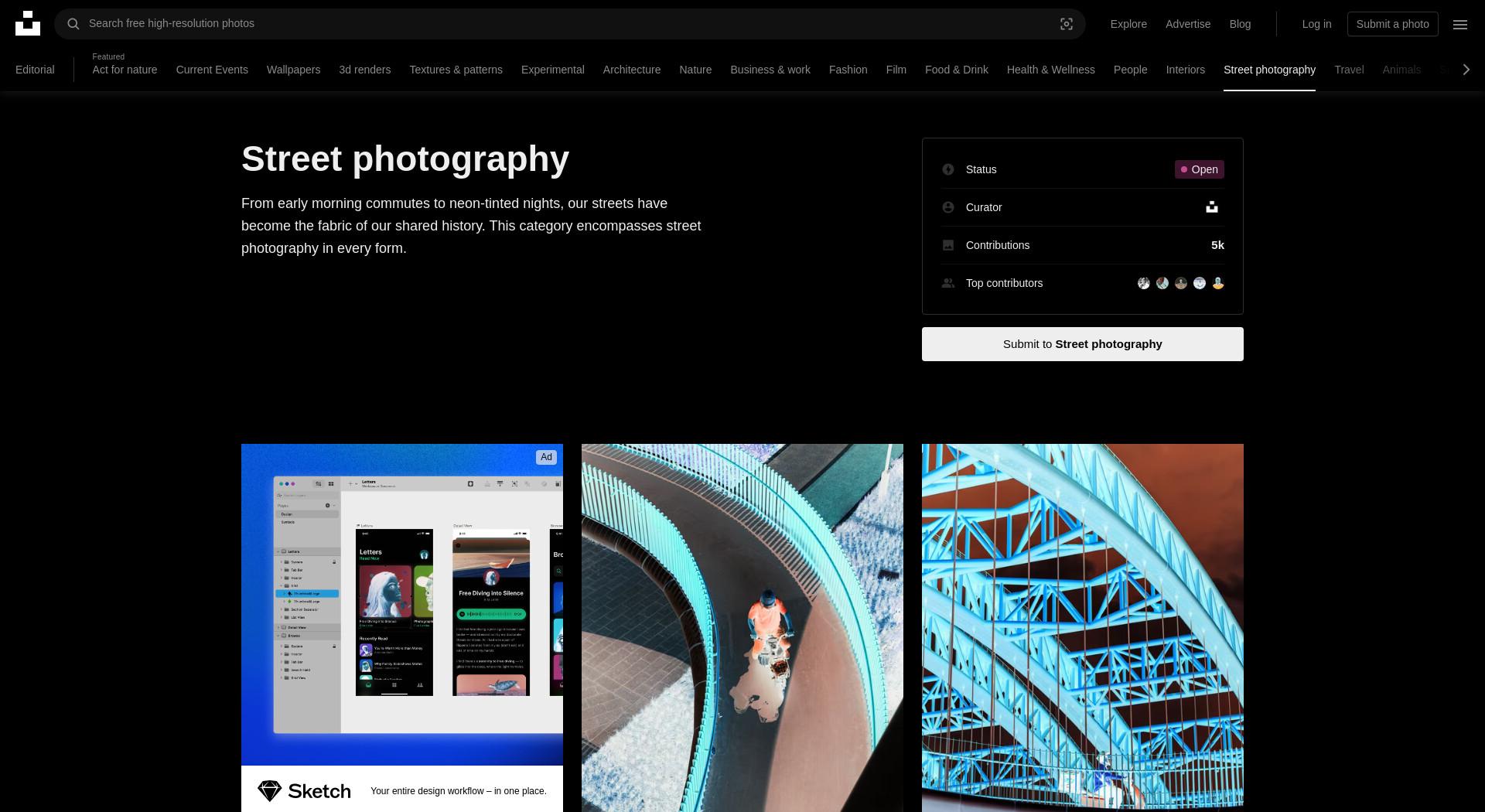
Task: Select the Experimental category
Action: pos(552,70)
